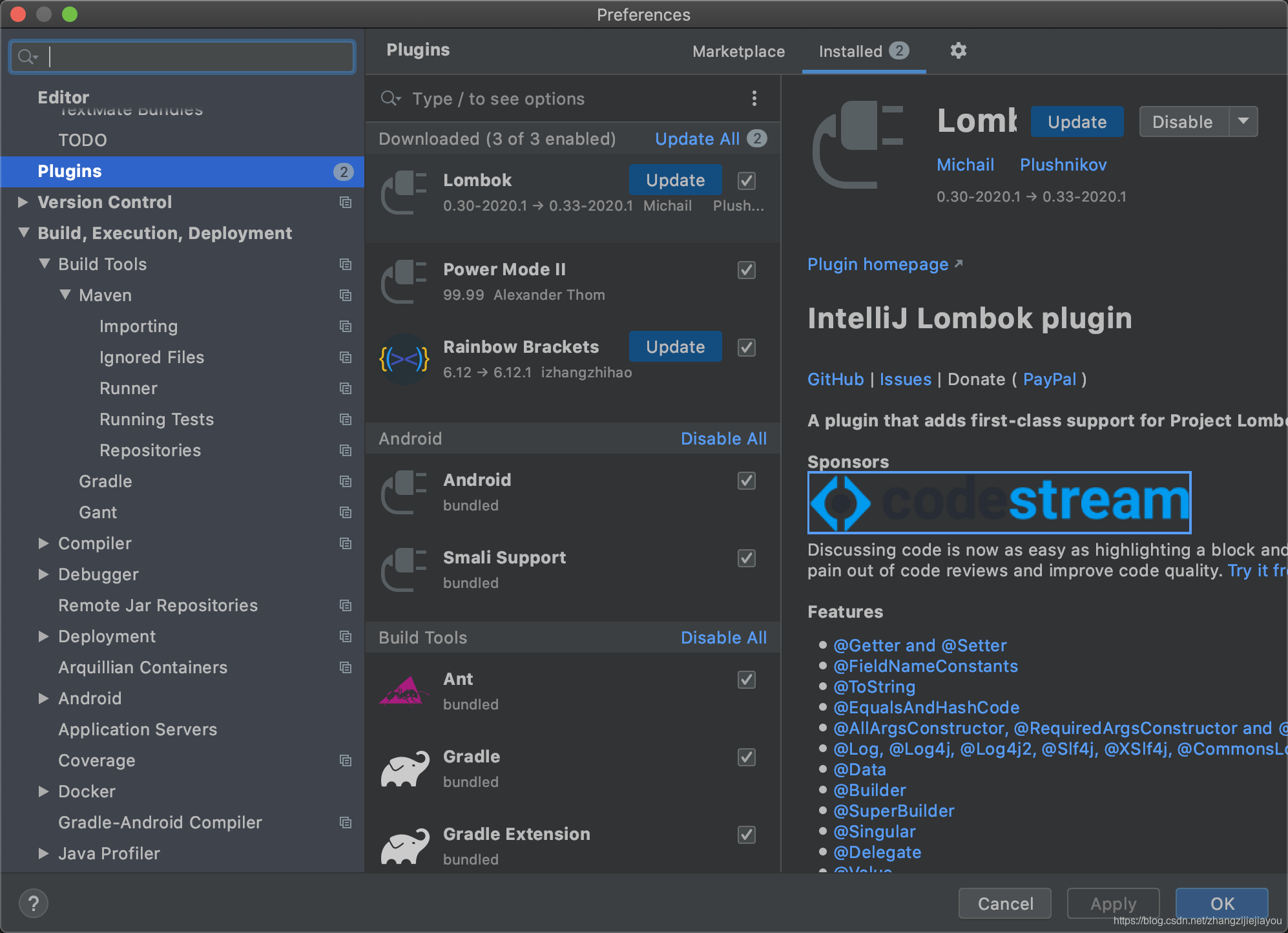Click project-level icon beside Version Control
The image size is (1288, 933).
(346, 202)
